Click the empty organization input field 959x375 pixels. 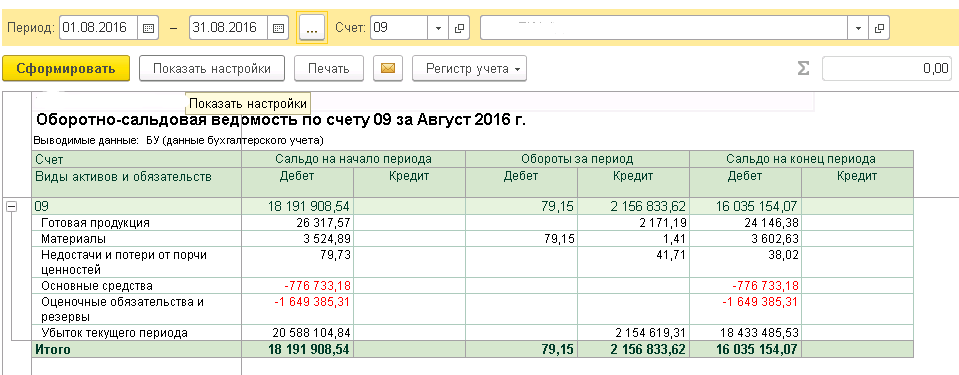tap(664, 28)
